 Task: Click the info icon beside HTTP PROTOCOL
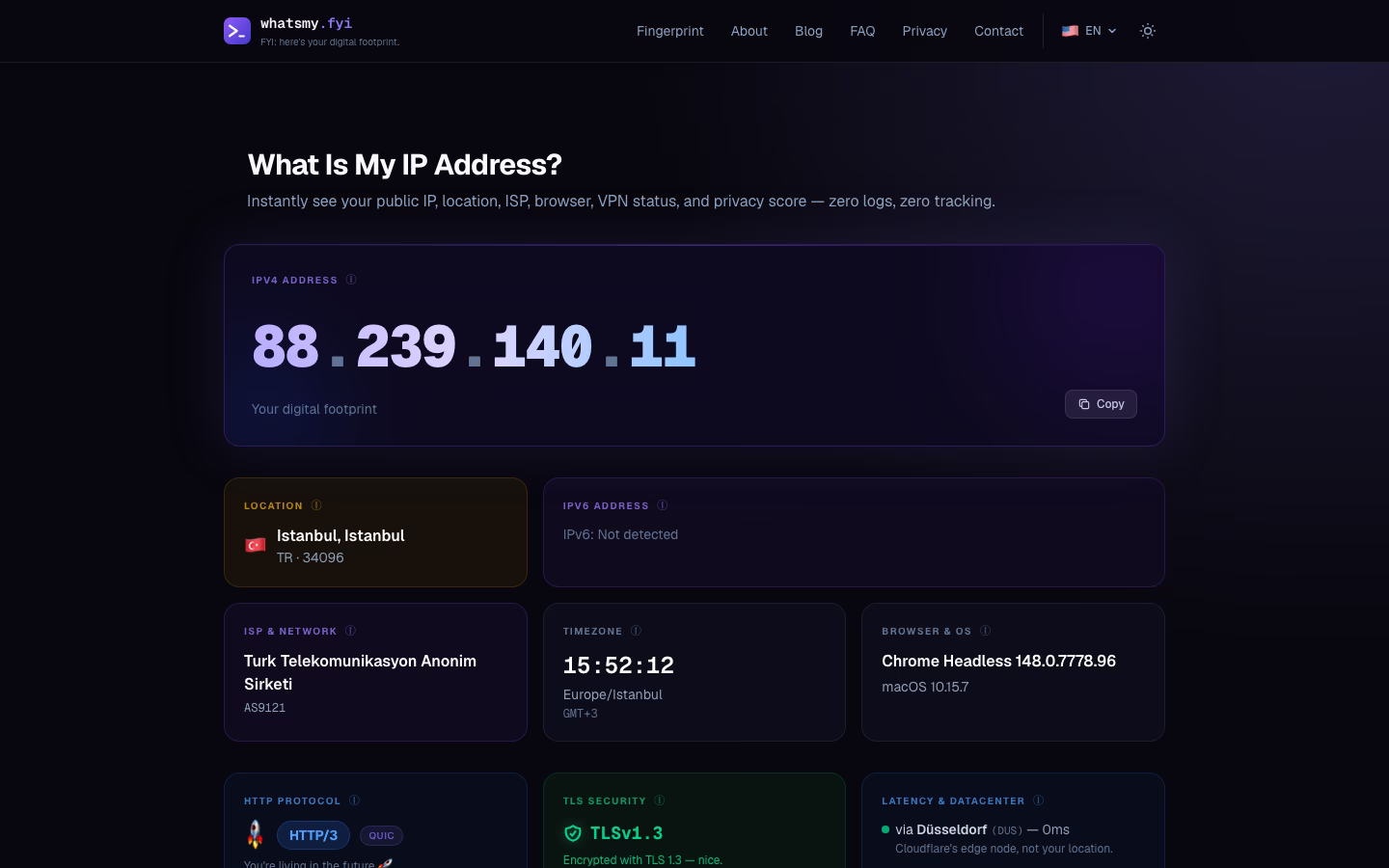(x=354, y=800)
